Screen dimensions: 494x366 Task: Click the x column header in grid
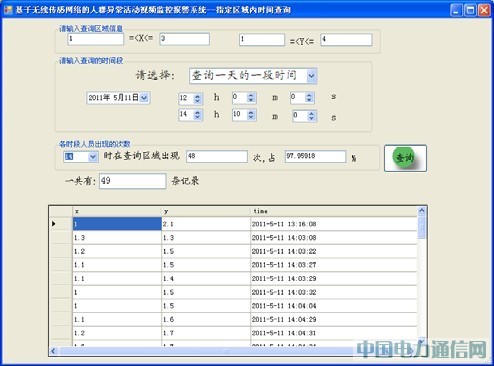pyautogui.click(x=117, y=211)
